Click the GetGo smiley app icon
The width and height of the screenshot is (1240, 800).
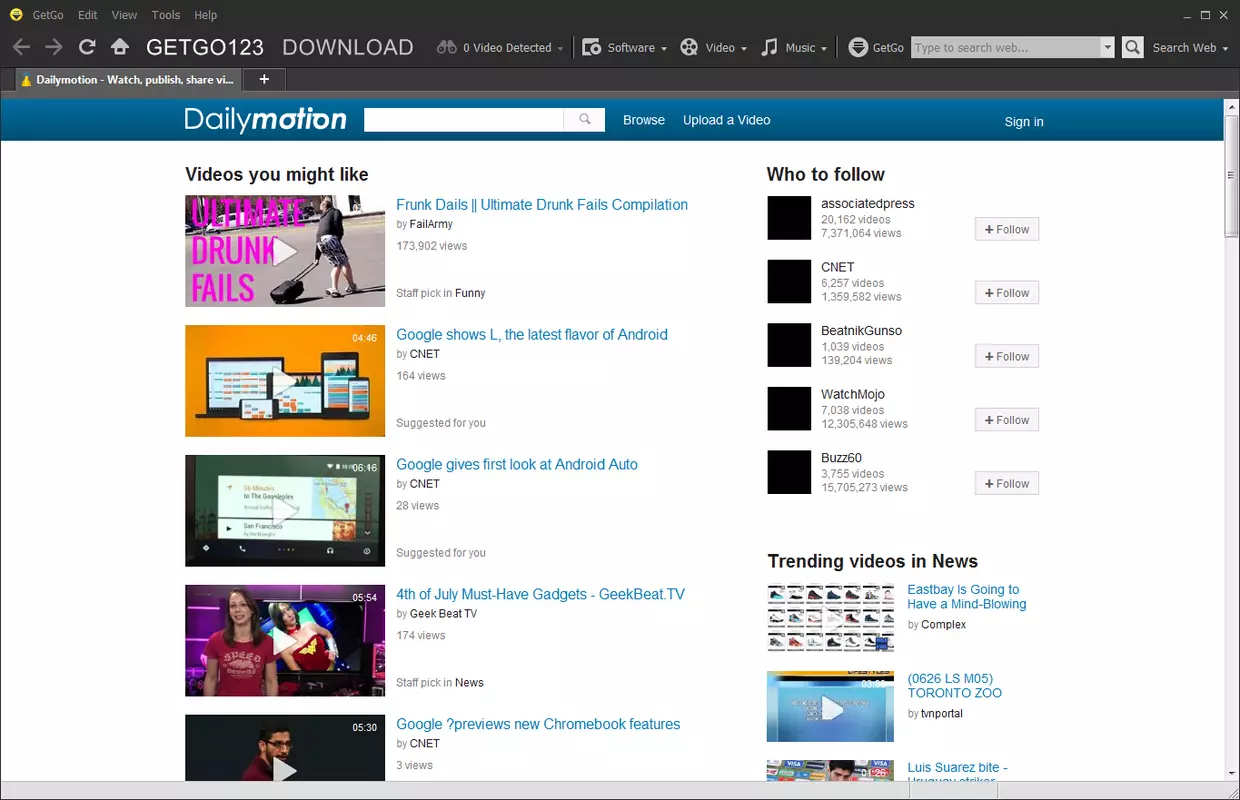(15, 15)
